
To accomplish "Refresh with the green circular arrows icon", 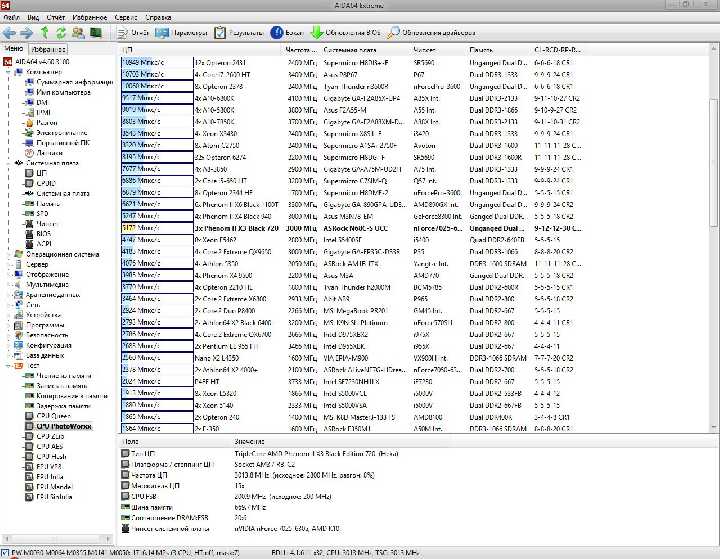I will coord(61,33).
